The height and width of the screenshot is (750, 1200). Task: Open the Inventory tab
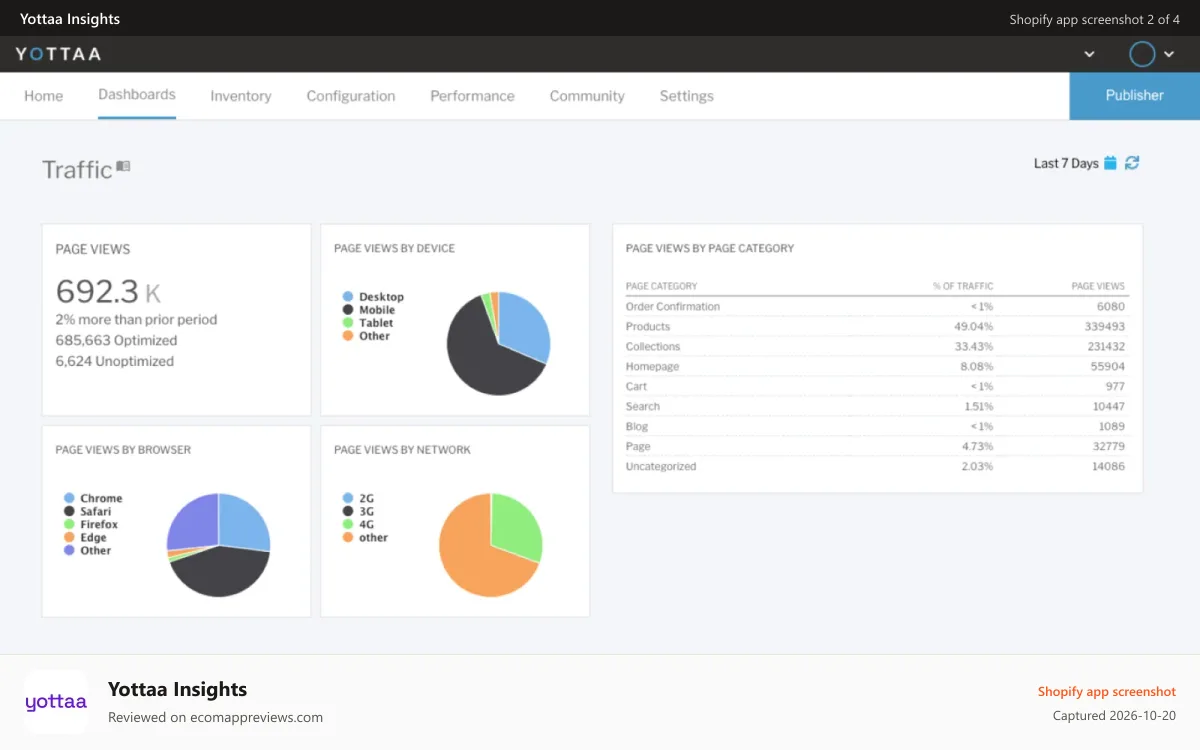(240, 96)
